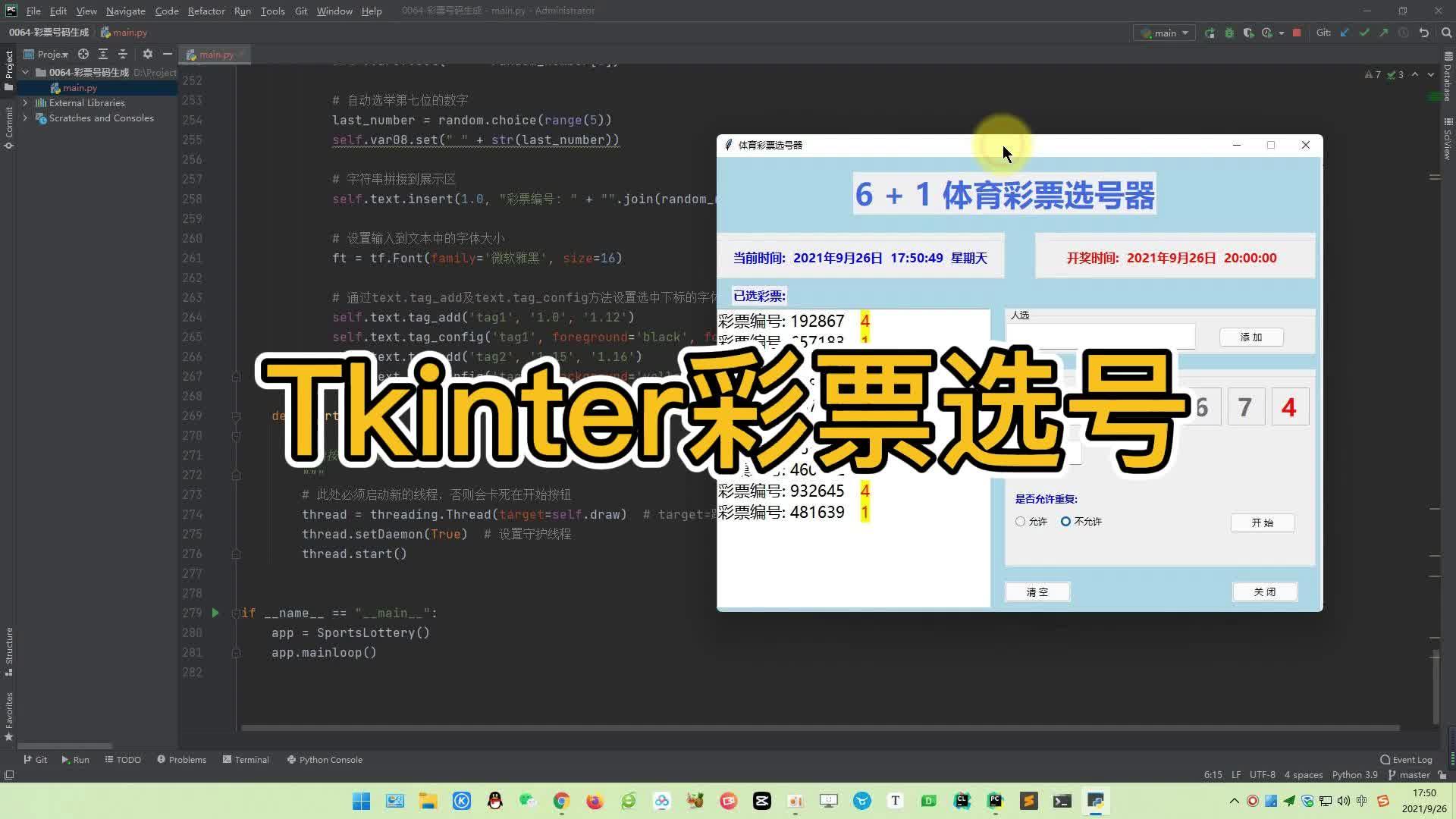
Task: Click Git push green arrow icon
Action: pyautogui.click(x=1384, y=33)
